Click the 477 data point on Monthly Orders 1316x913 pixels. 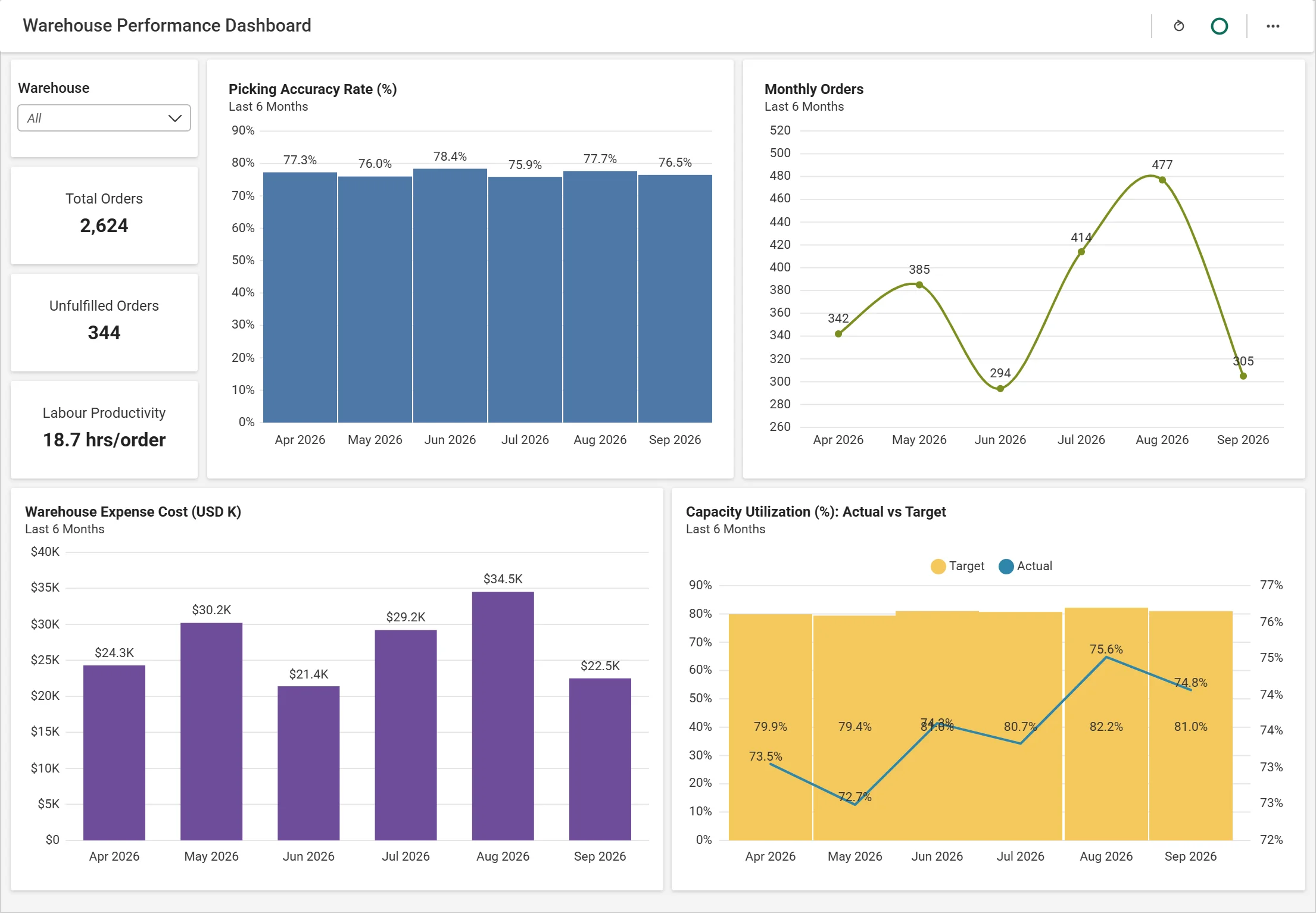coord(1162,180)
